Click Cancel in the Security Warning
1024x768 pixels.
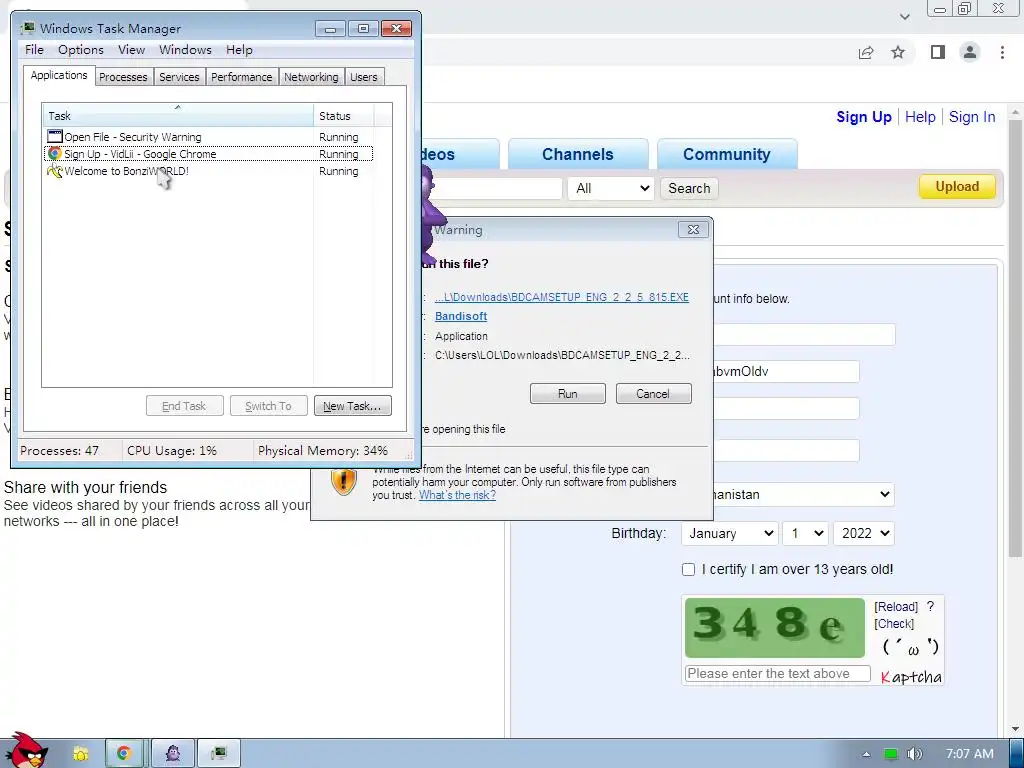coord(653,394)
